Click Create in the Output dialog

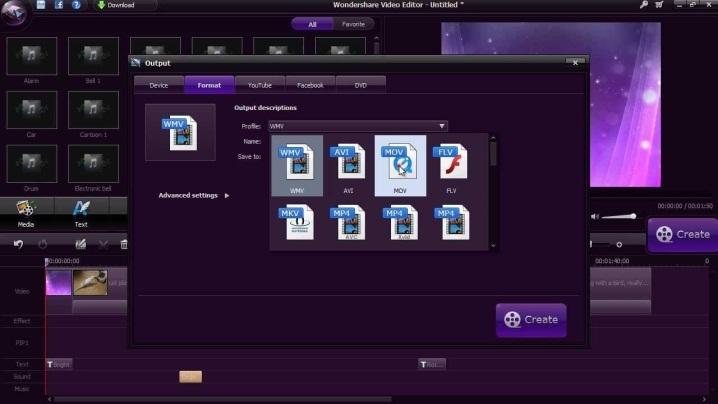(531, 320)
